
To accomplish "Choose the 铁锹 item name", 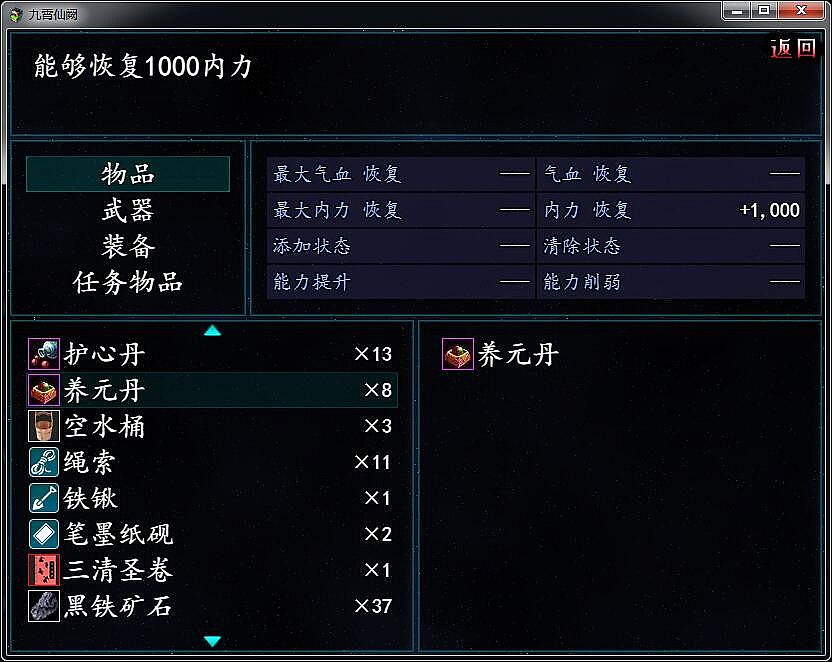I will [91, 498].
